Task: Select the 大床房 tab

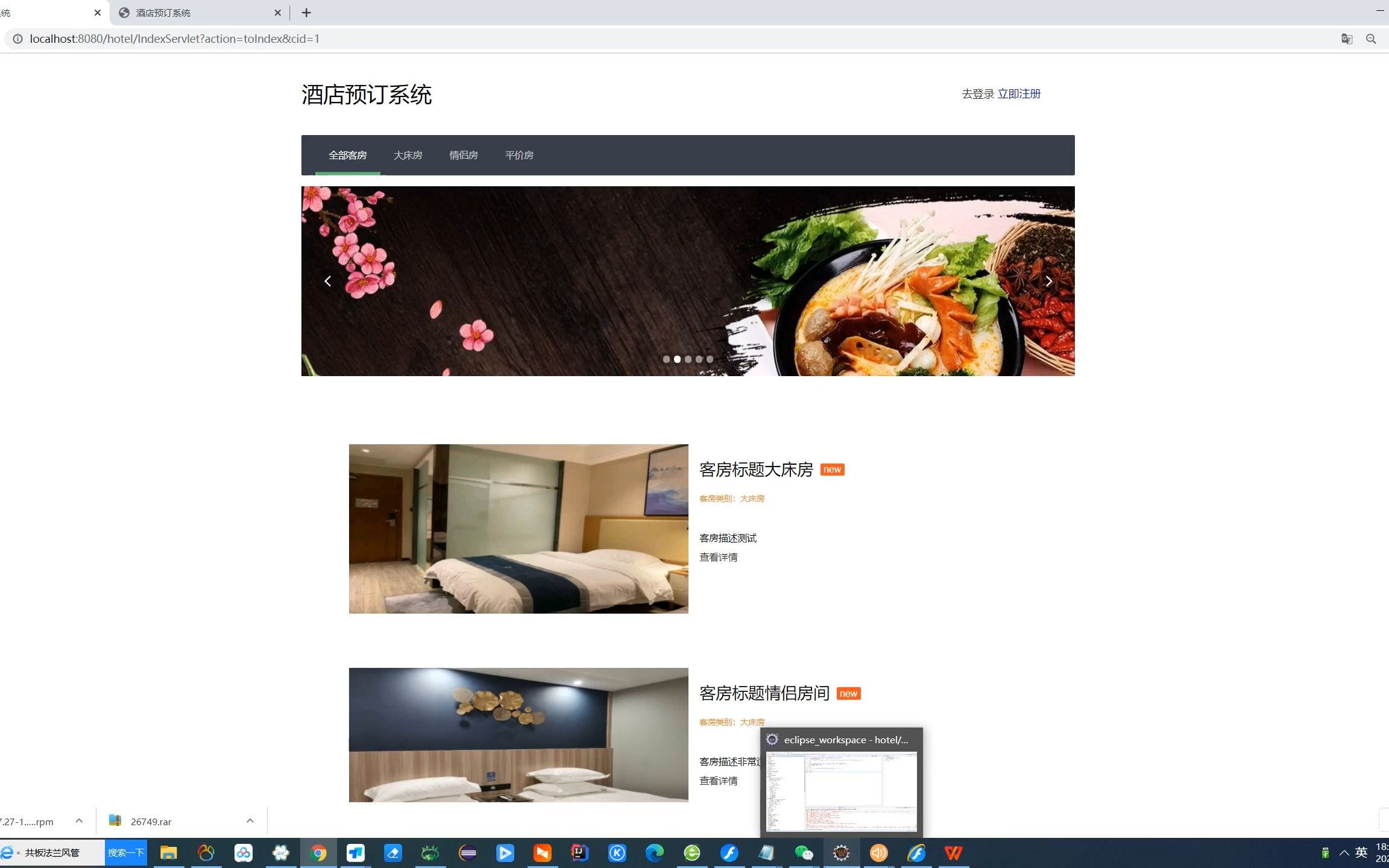Action: 408,155
